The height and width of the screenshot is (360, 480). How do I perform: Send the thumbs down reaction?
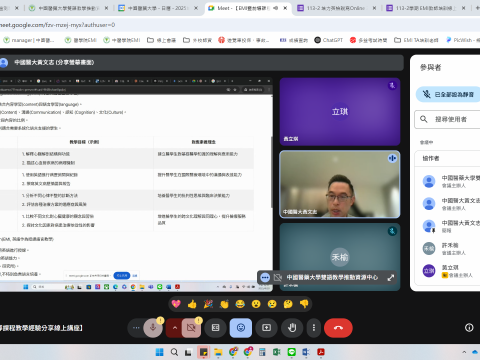point(304,304)
